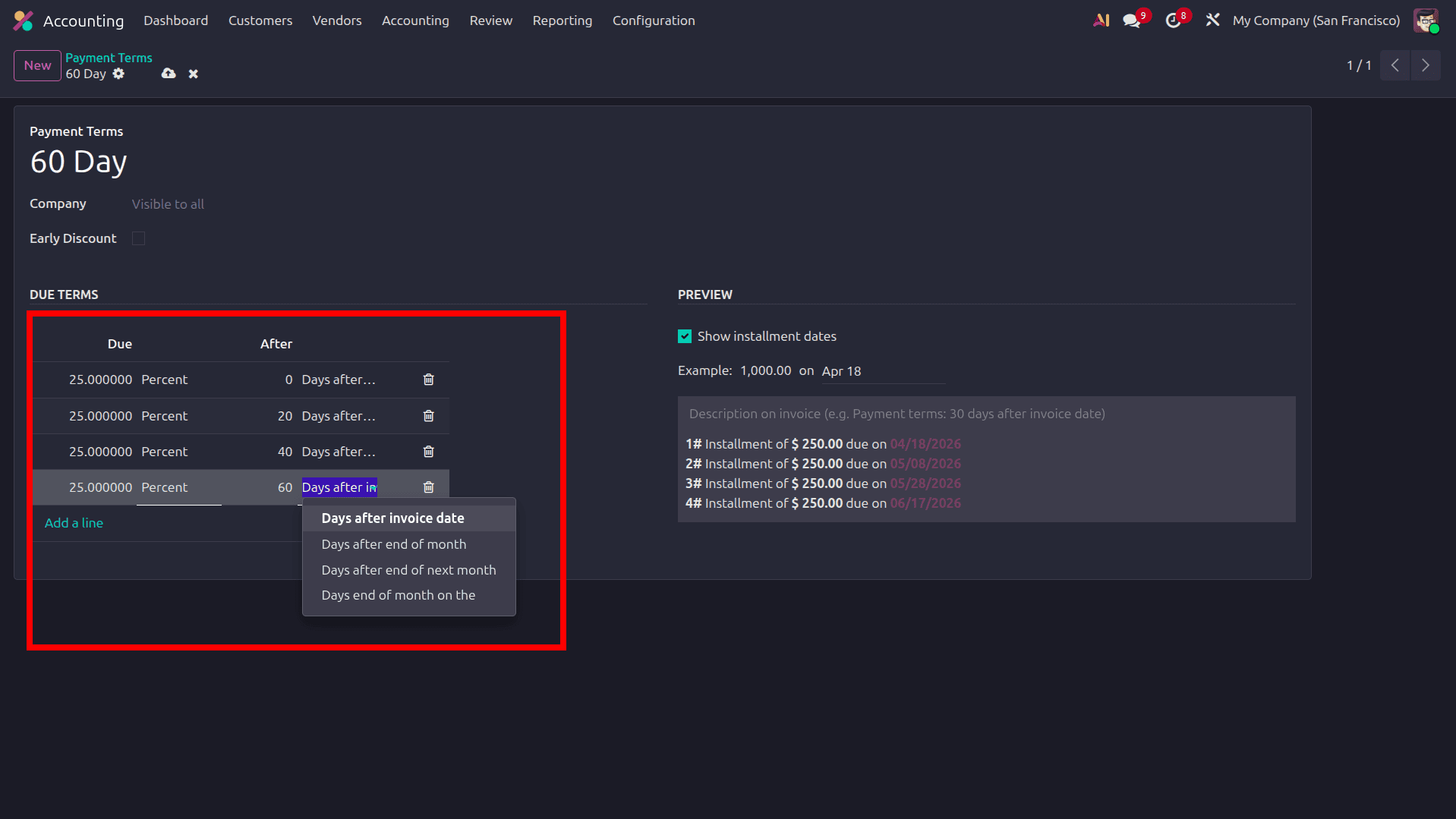Screen dimensions: 1456x819
Task: Enable the Early Discount checkbox
Action: pos(138,238)
